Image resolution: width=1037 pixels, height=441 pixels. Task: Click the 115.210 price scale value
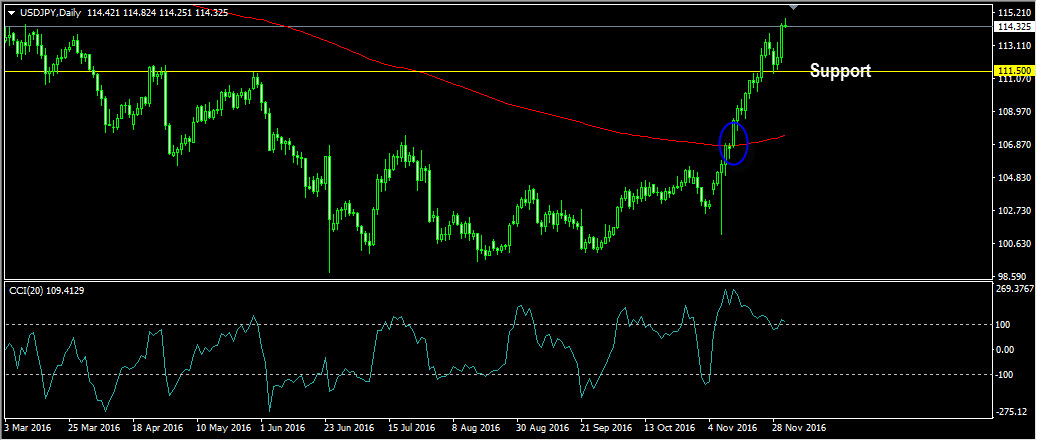tap(1015, 13)
